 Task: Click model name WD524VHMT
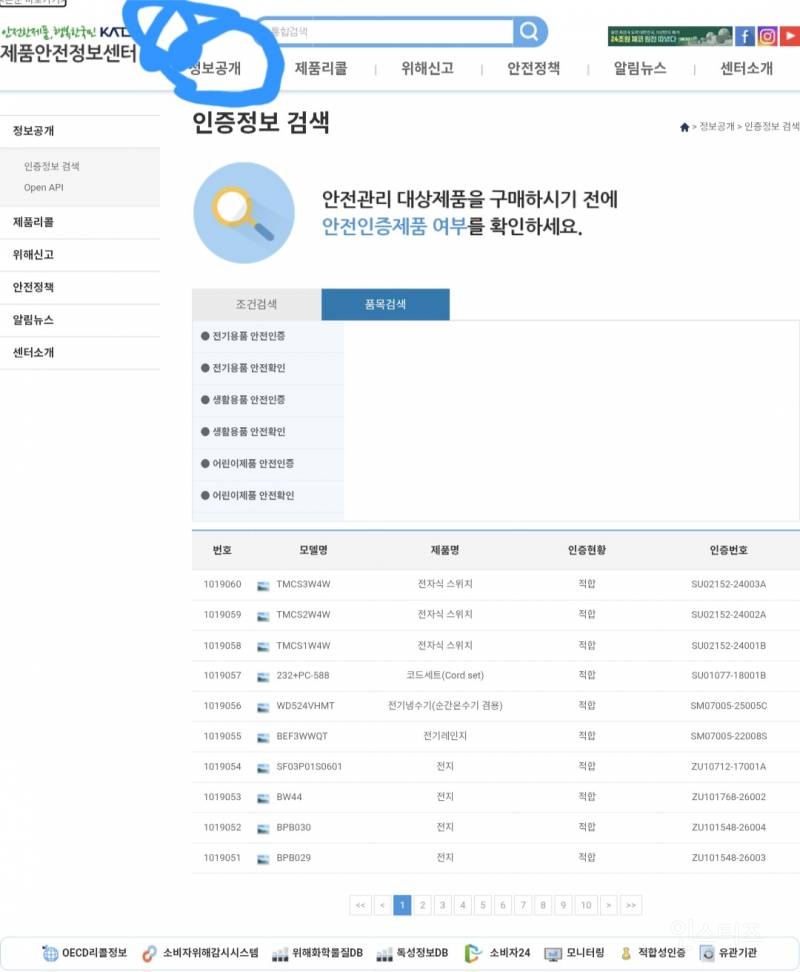305,706
